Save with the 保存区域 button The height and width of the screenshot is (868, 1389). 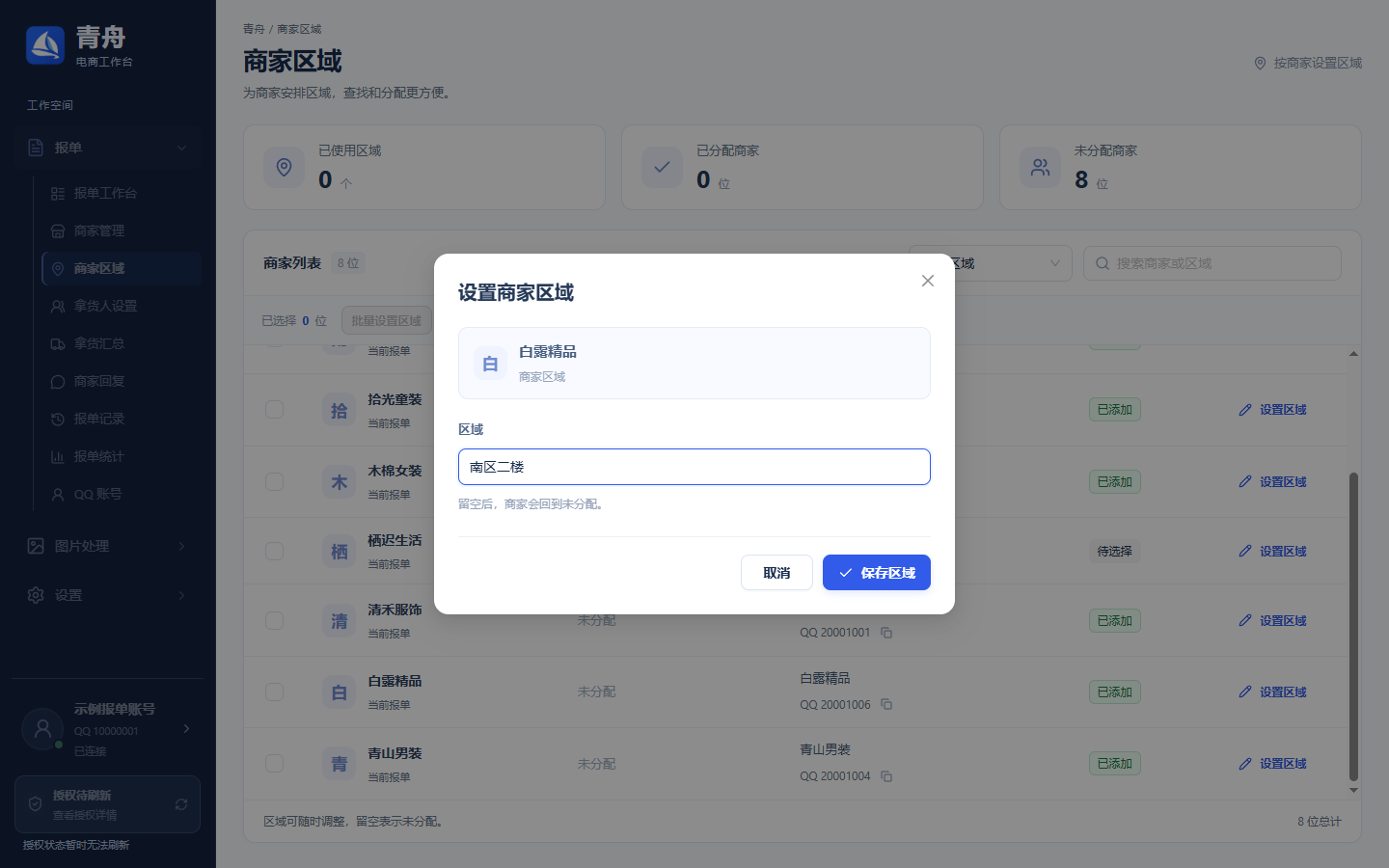(x=877, y=573)
